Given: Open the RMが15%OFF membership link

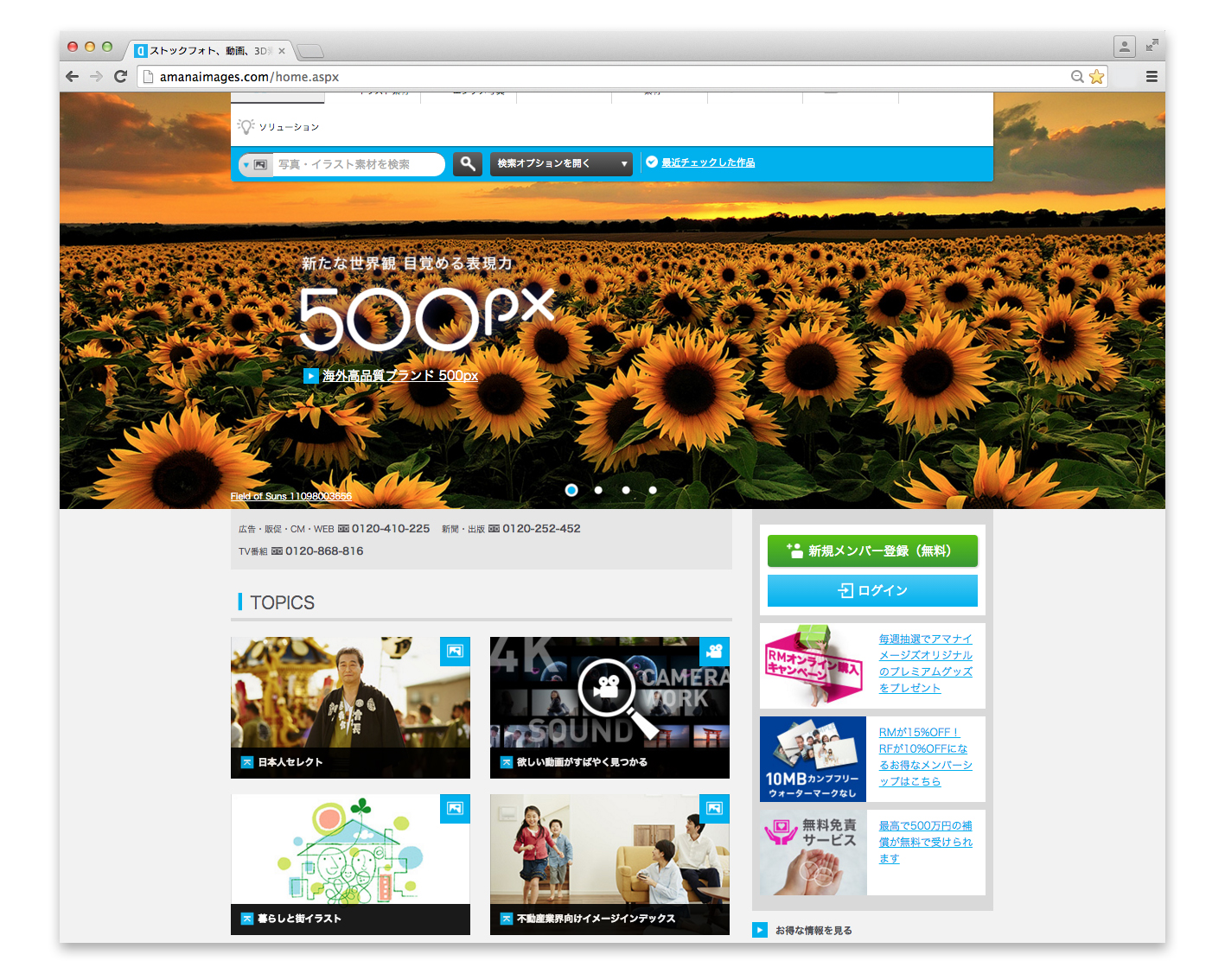Looking at the screenshot, I should click(926, 757).
